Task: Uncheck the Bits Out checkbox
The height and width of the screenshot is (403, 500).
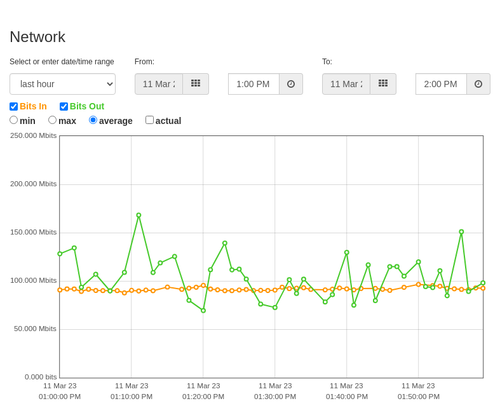Action: click(64, 106)
